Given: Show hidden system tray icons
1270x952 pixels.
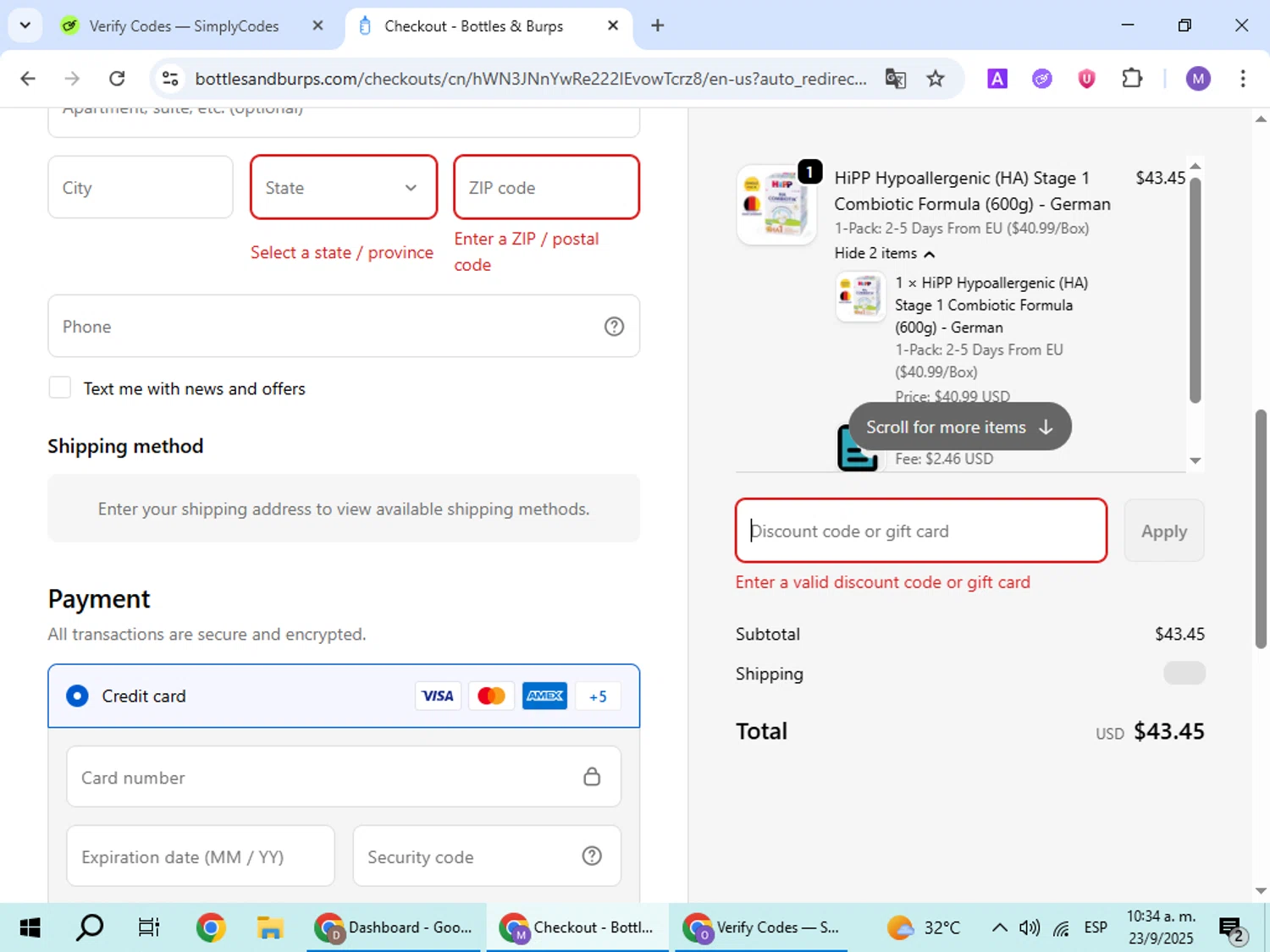Looking at the screenshot, I should coord(999,927).
